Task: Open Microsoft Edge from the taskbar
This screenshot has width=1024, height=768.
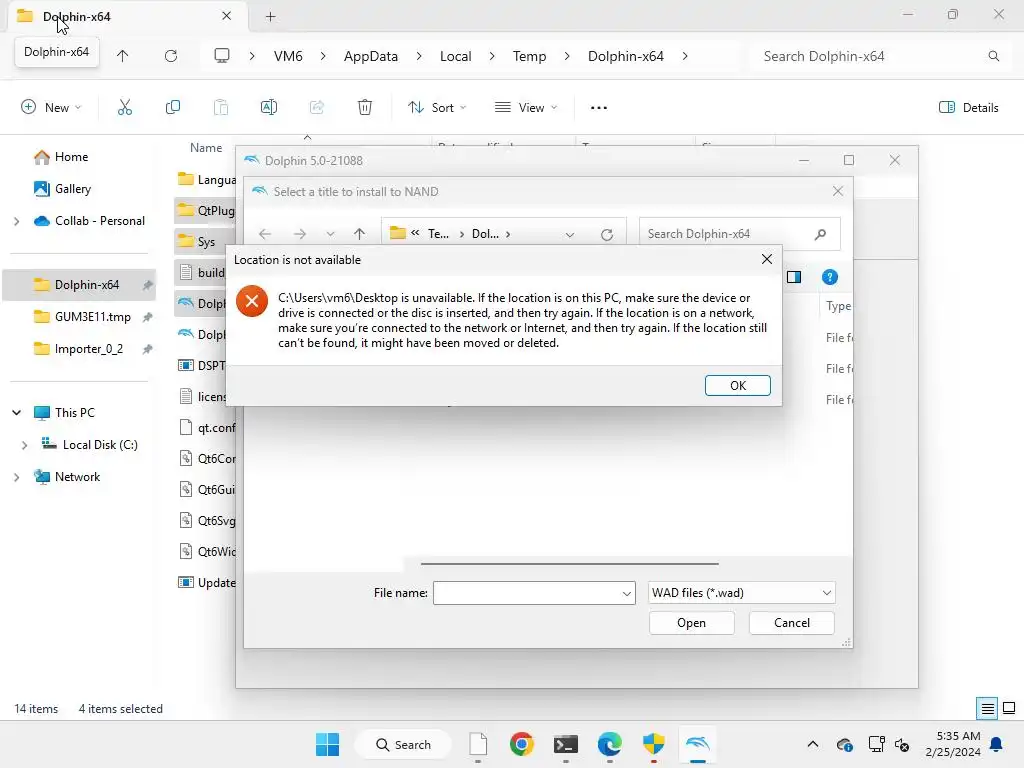Action: pyautogui.click(x=609, y=744)
